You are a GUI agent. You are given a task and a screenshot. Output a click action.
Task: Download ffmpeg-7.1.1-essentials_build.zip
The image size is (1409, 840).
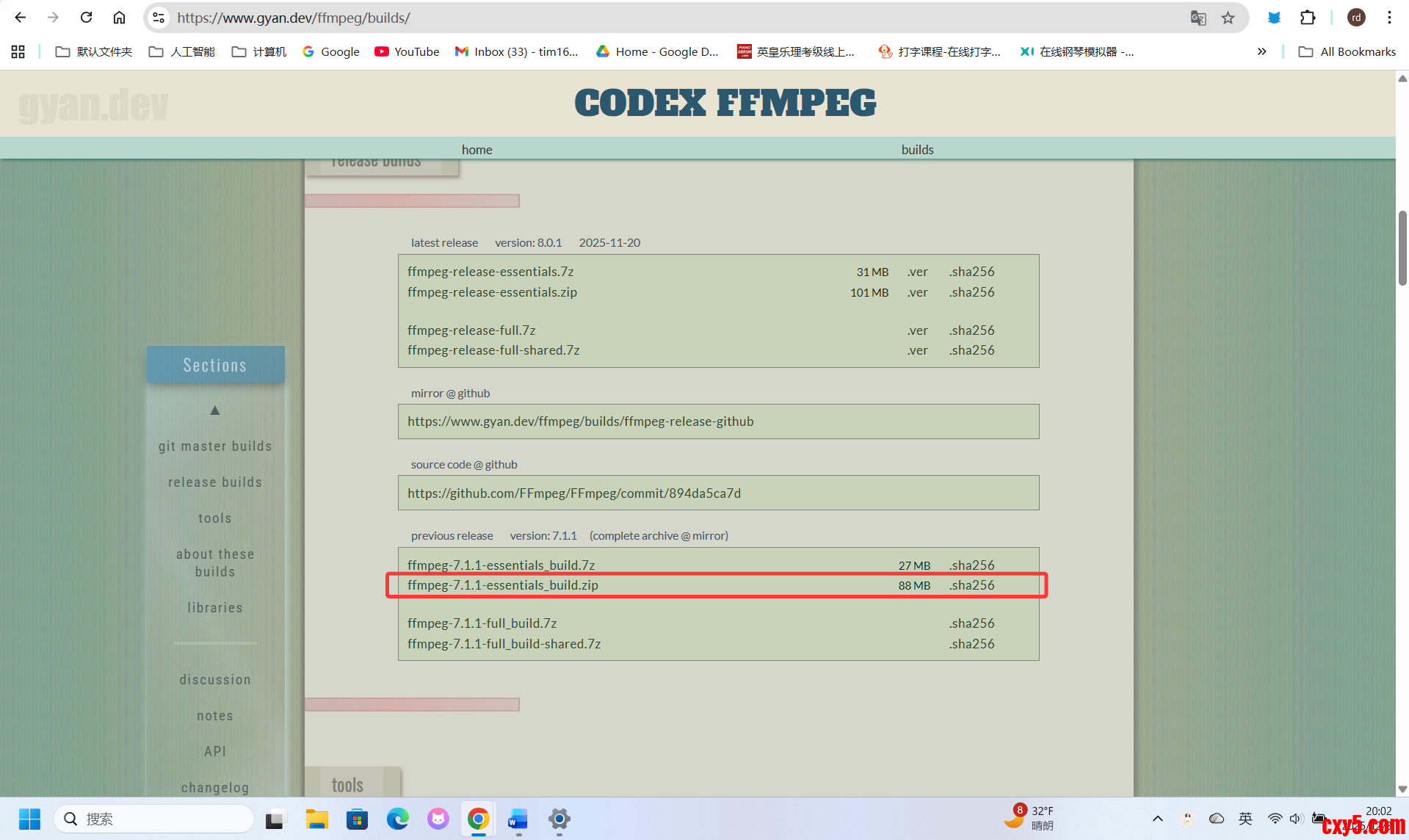pos(503,585)
